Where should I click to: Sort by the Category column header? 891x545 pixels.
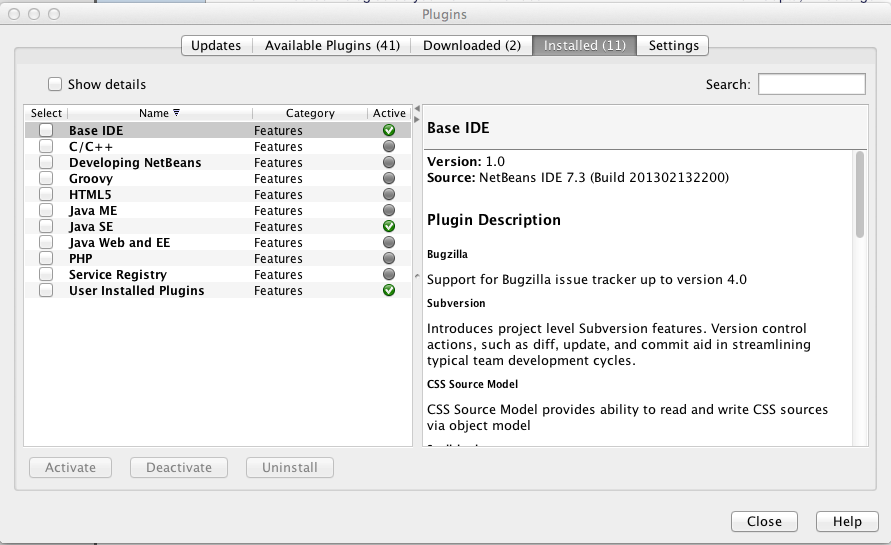310,114
